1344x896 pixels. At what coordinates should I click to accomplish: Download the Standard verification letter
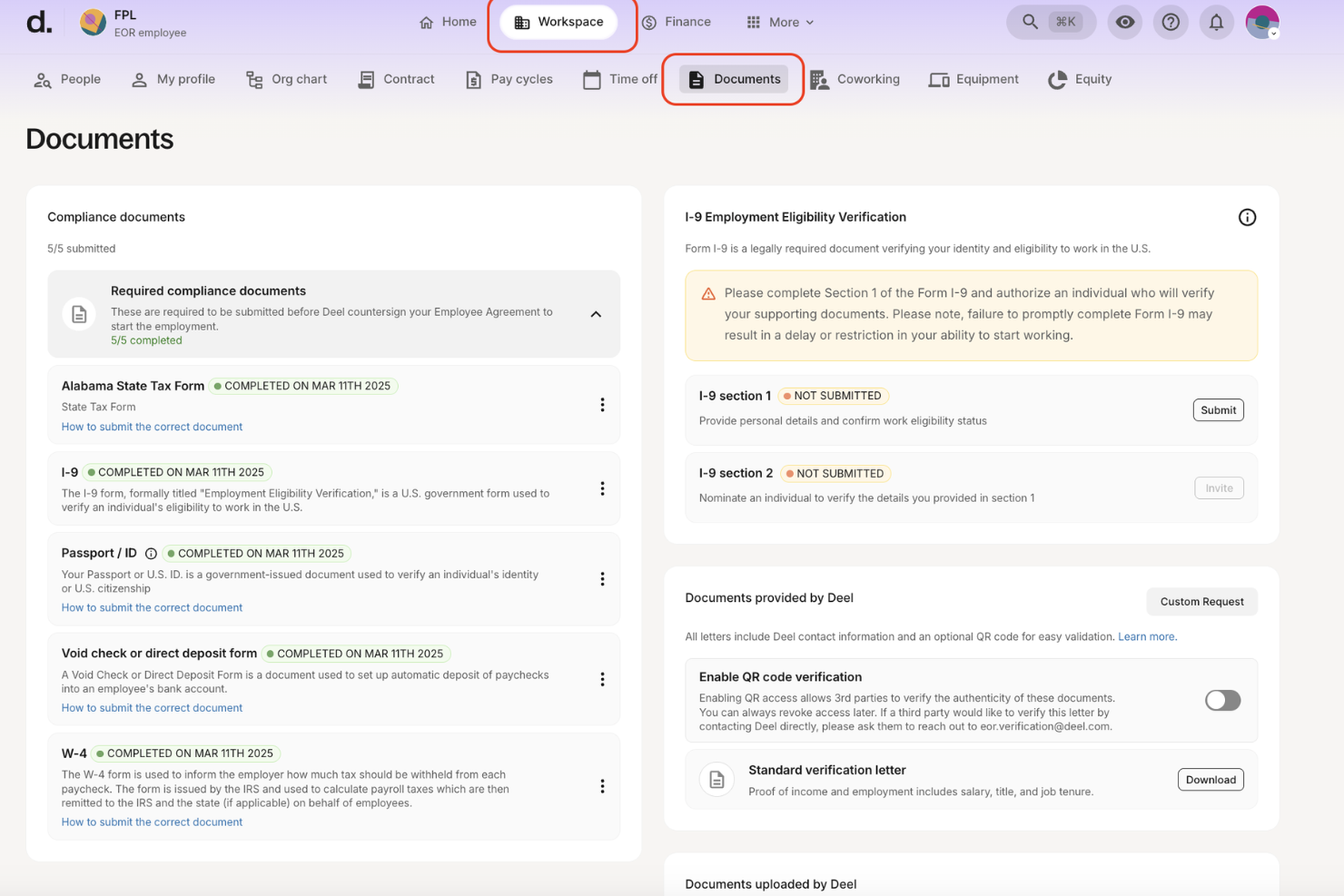[1211, 779]
